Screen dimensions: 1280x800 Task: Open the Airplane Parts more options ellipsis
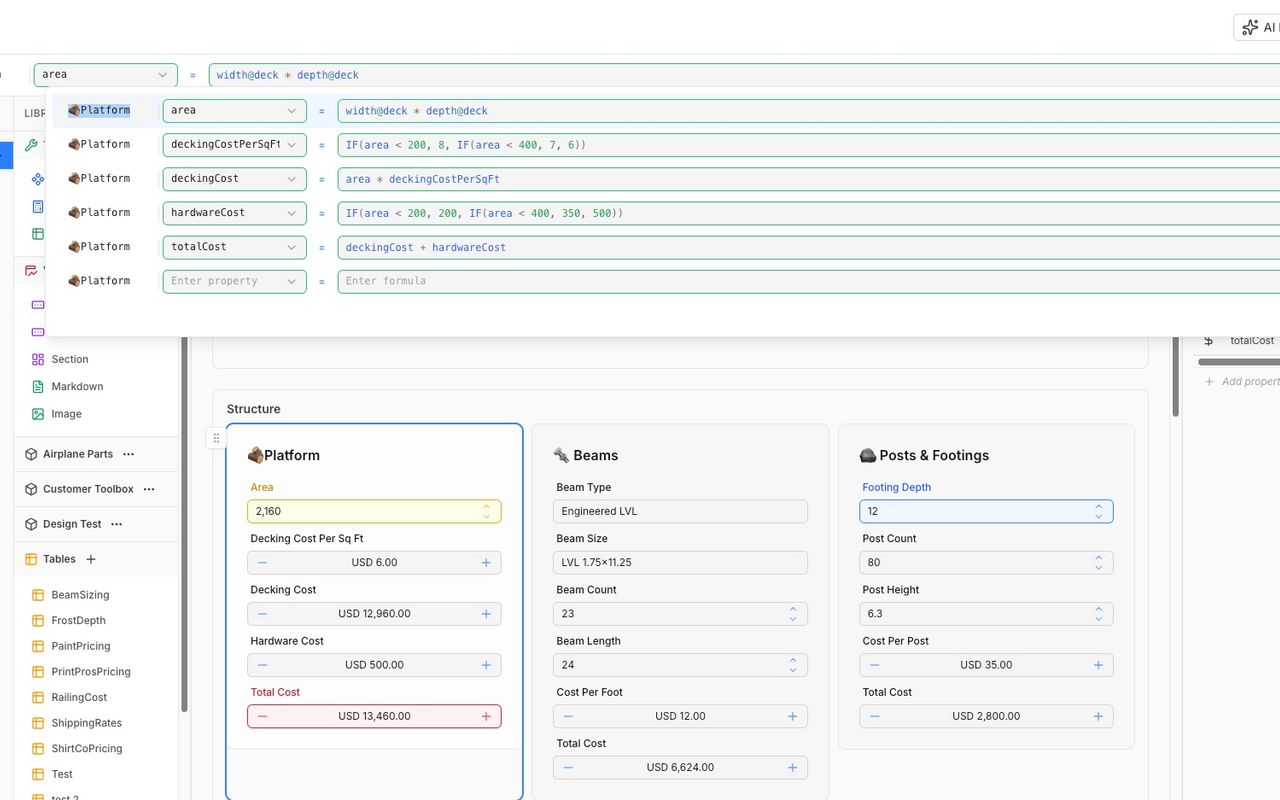(128, 454)
